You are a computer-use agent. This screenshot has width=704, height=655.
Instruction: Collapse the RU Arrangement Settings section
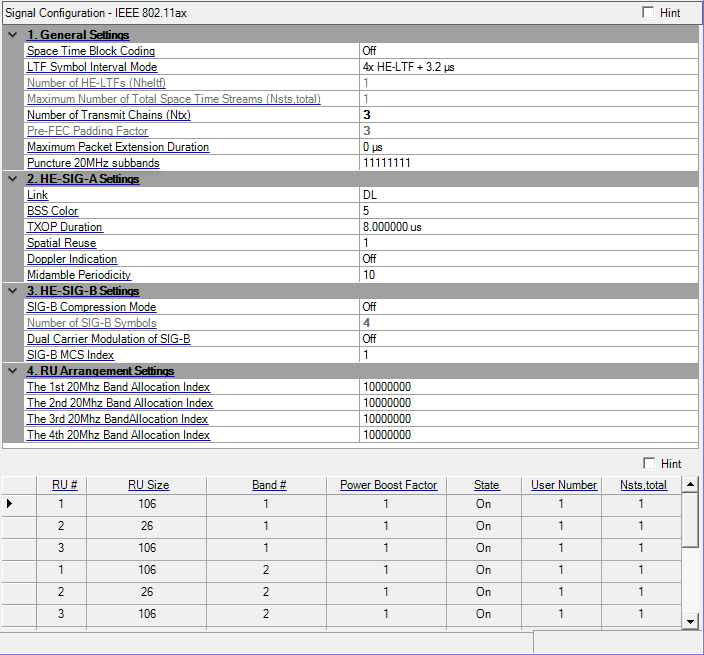[12, 371]
